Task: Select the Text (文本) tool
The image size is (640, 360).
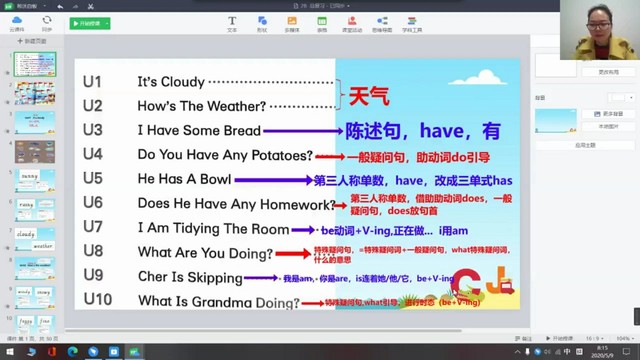Action: point(232,24)
